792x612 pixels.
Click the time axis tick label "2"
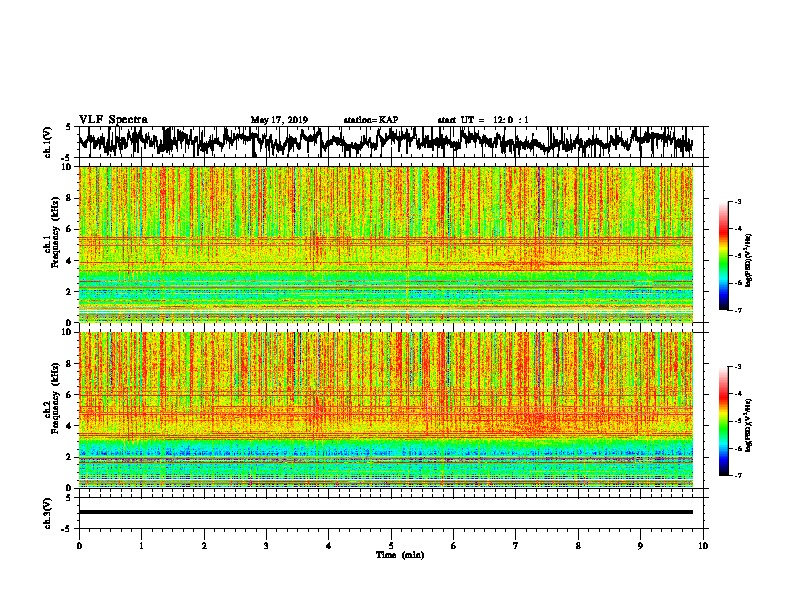pyautogui.click(x=204, y=546)
